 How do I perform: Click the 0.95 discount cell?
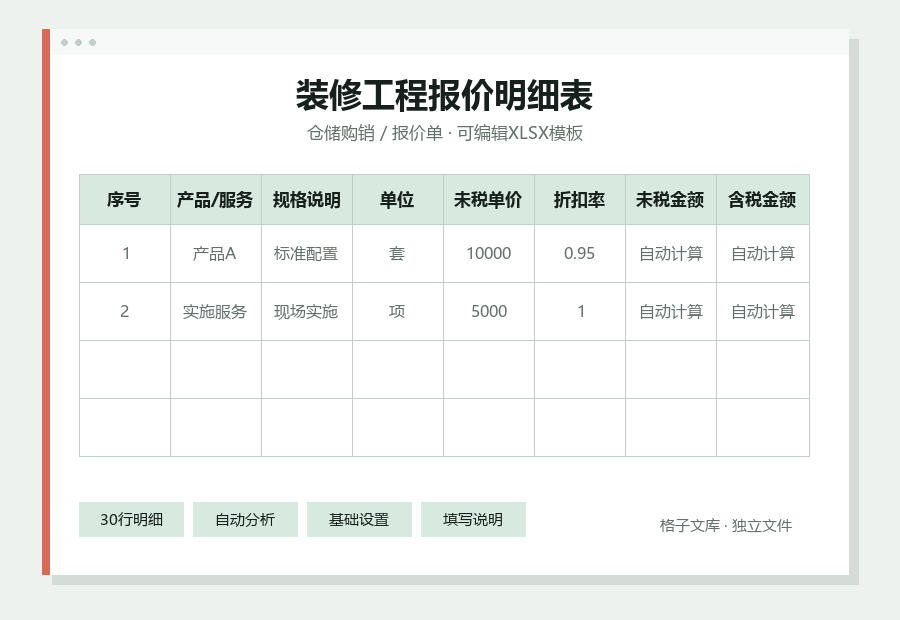pyautogui.click(x=580, y=253)
